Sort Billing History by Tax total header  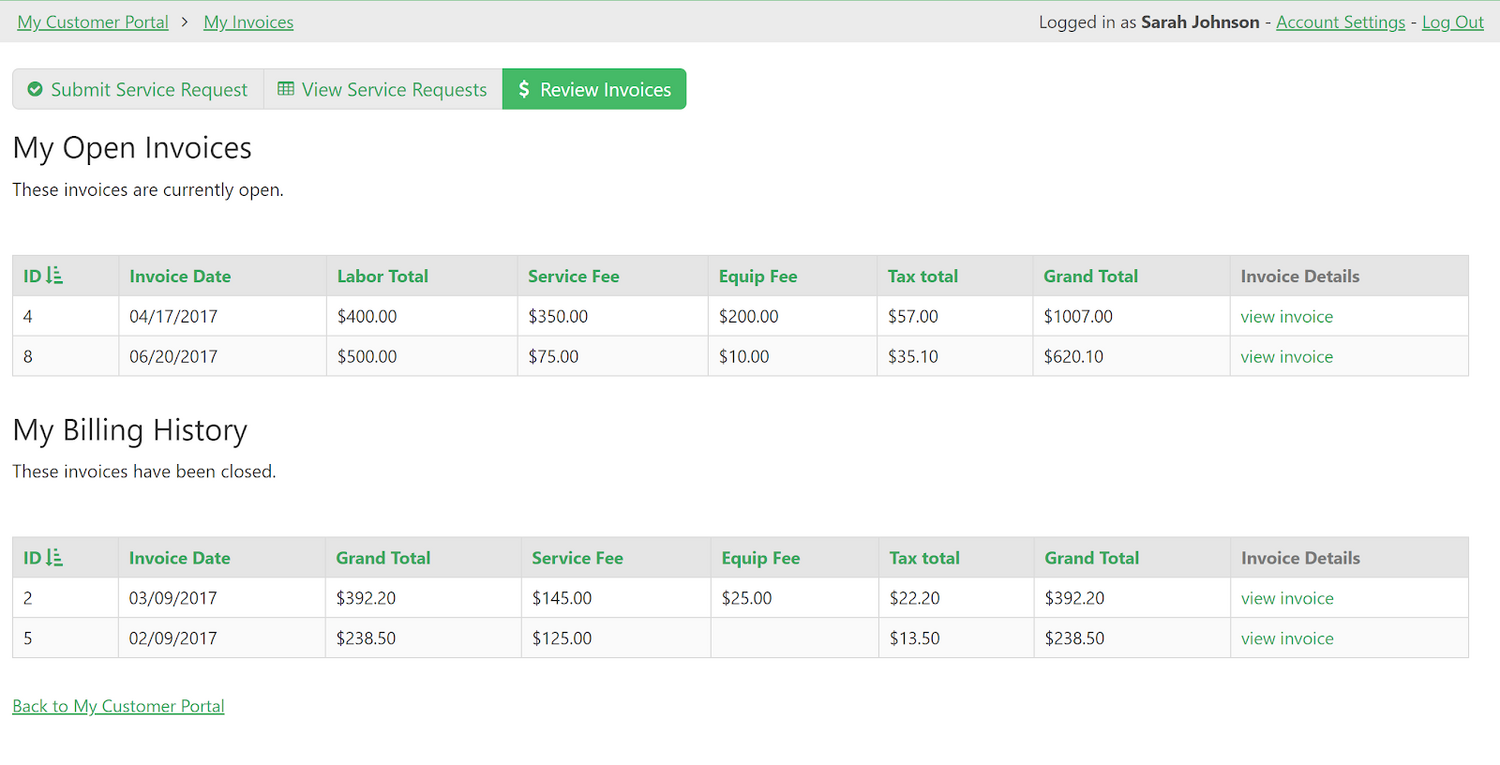coord(924,558)
